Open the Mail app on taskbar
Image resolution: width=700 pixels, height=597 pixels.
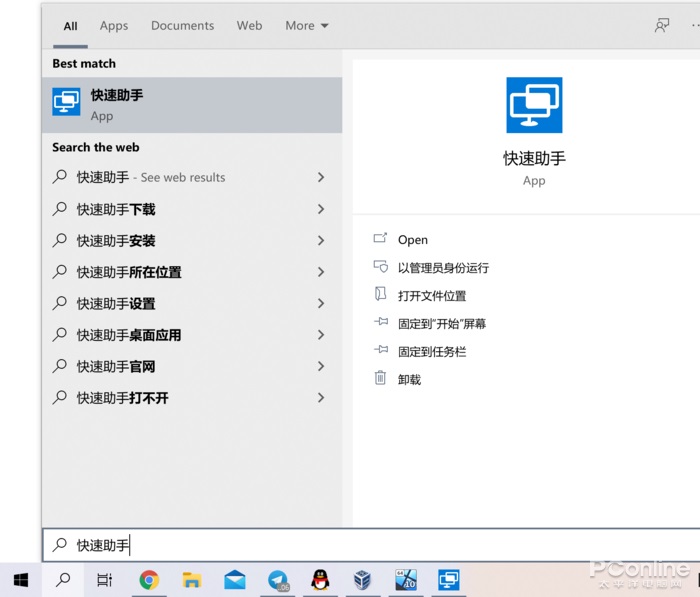tap(235, 580)
